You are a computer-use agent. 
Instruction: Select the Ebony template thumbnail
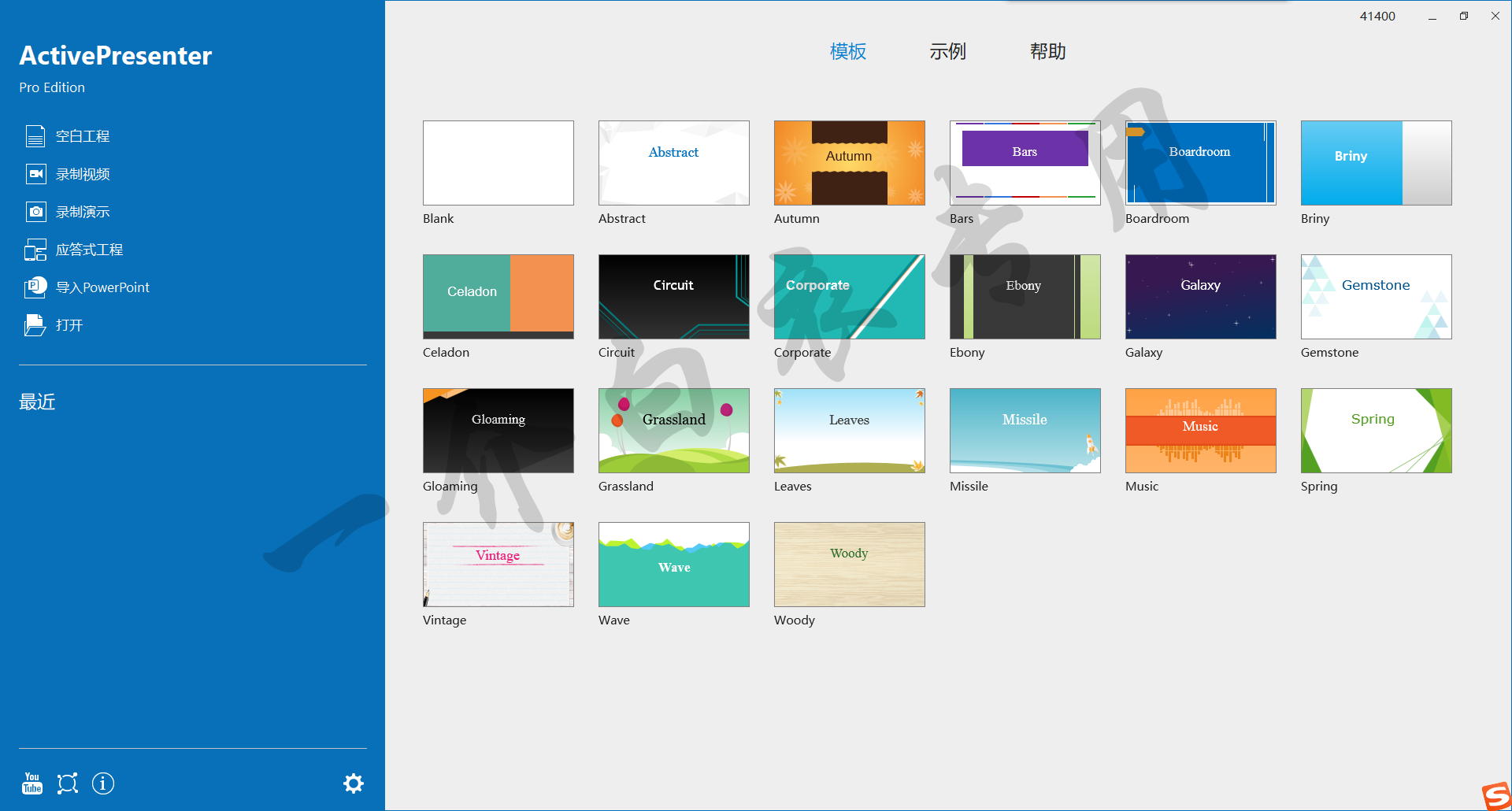[x=1025, y=297]
